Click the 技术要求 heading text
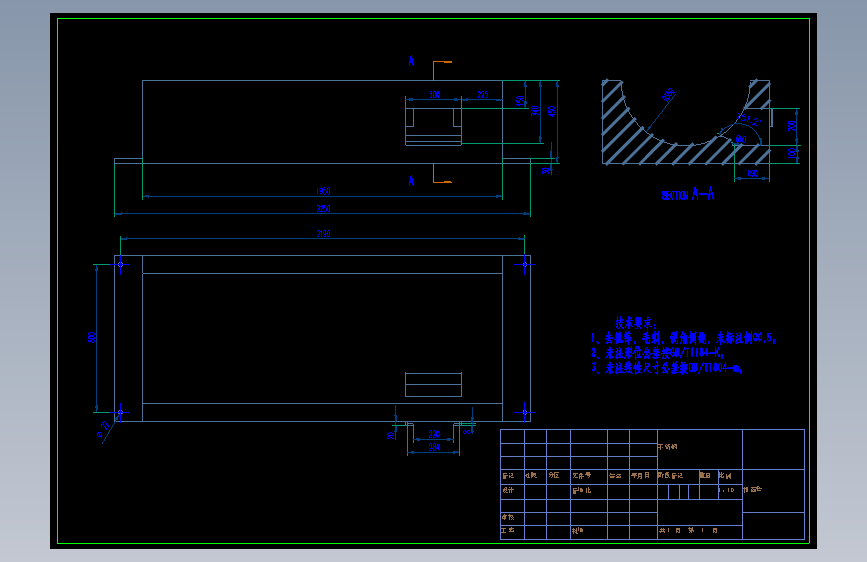Screen dimensions: 867x562 [x=636, y=323]
